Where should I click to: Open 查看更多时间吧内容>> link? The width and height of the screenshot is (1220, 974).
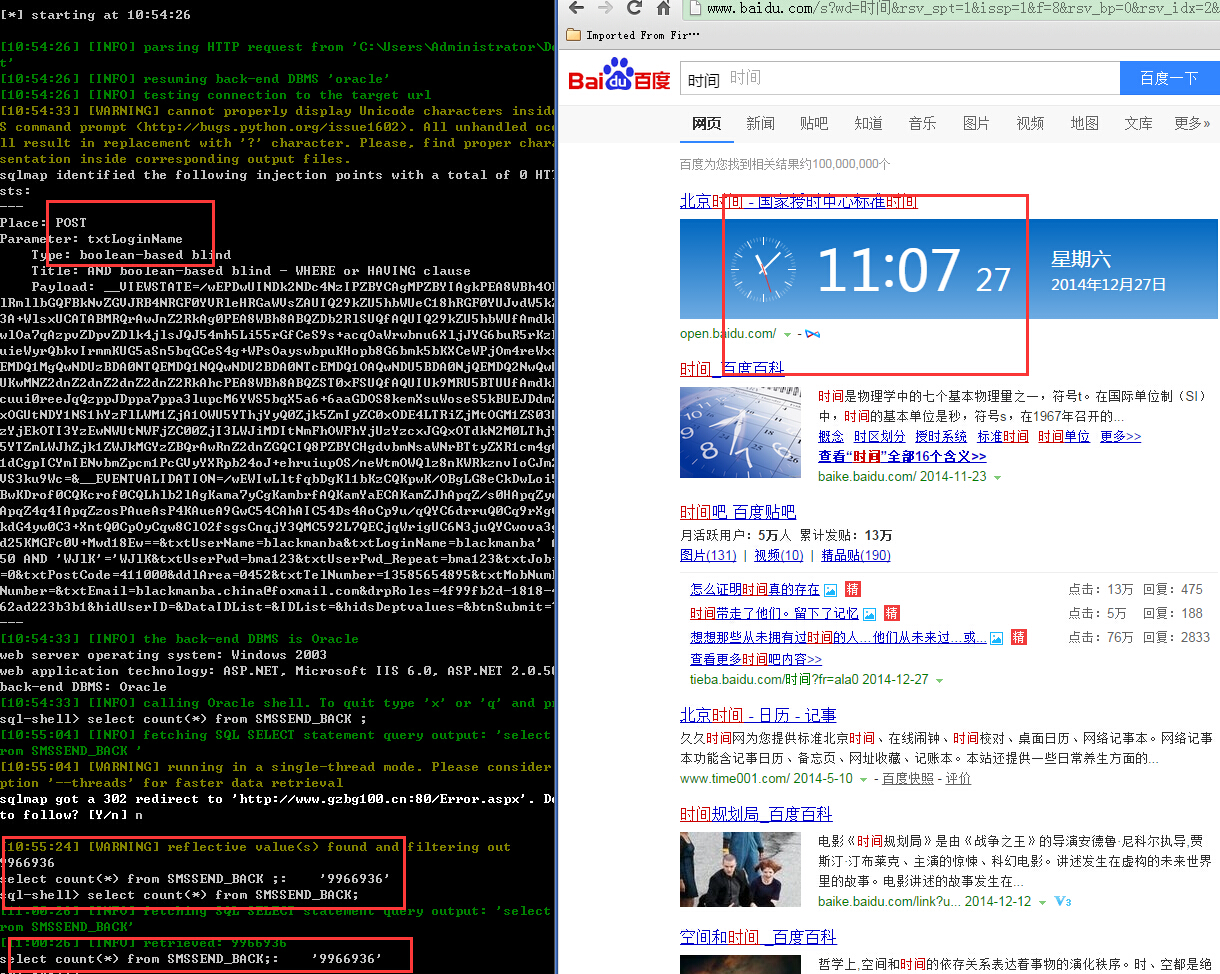tap(756, 659)
